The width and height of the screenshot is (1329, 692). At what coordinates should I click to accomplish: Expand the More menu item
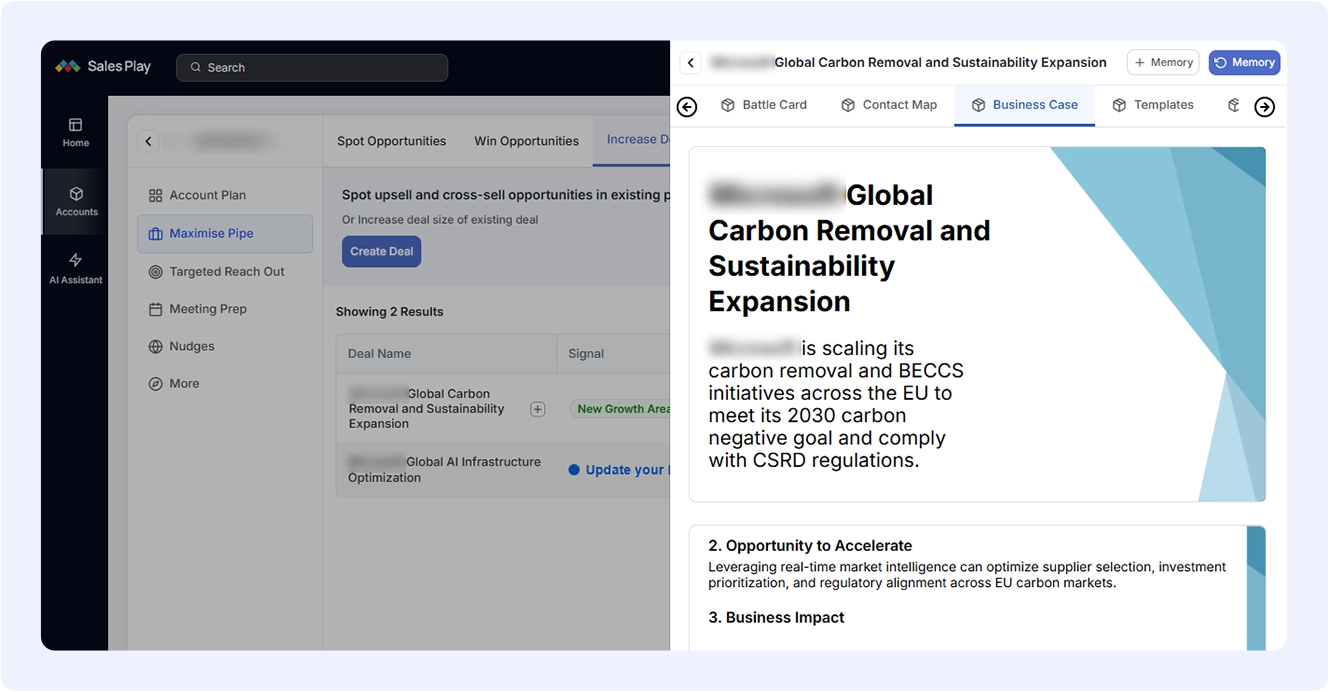pyautogui.click(x=184, y=384)
